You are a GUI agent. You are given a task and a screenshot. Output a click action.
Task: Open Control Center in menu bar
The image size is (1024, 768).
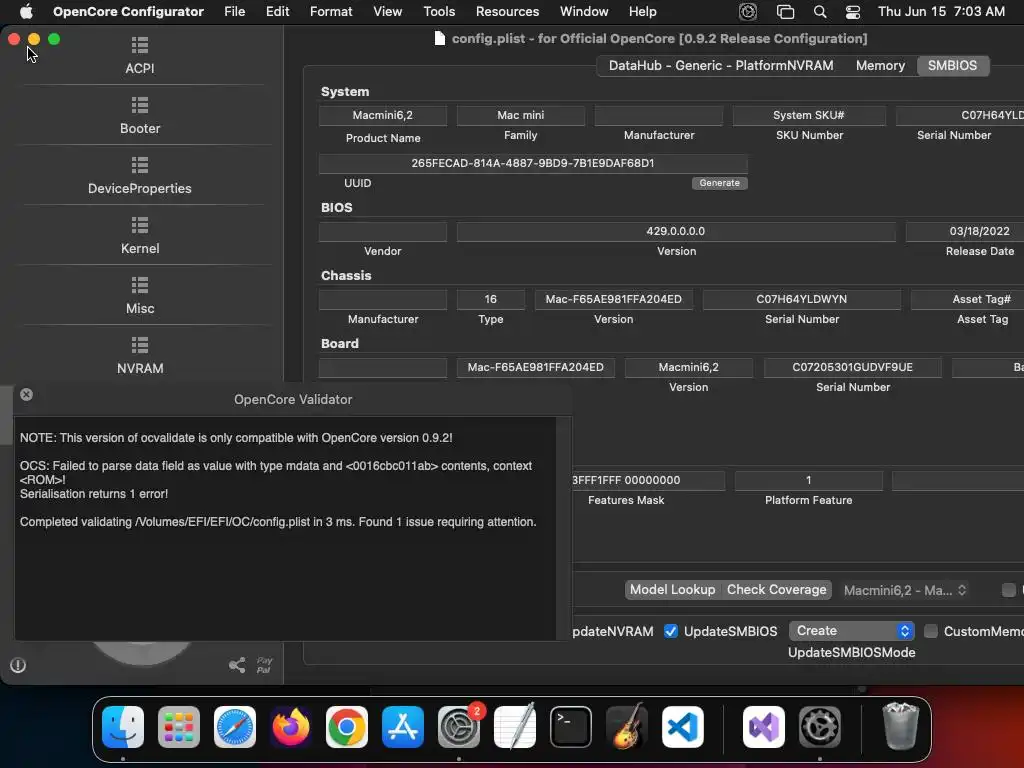coord(853,12)
